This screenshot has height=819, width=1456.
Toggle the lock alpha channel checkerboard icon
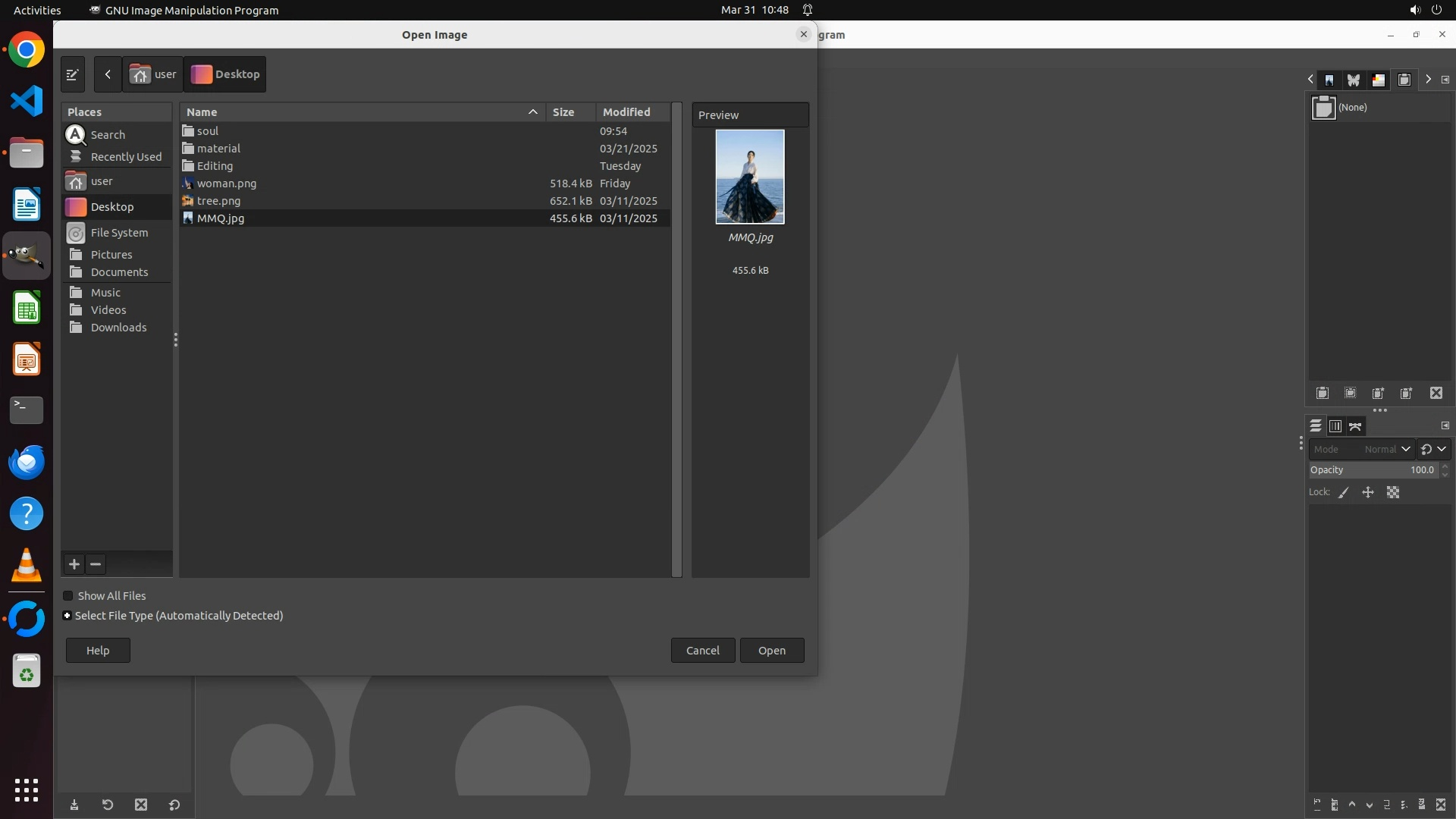click(x=1393, y=493)
